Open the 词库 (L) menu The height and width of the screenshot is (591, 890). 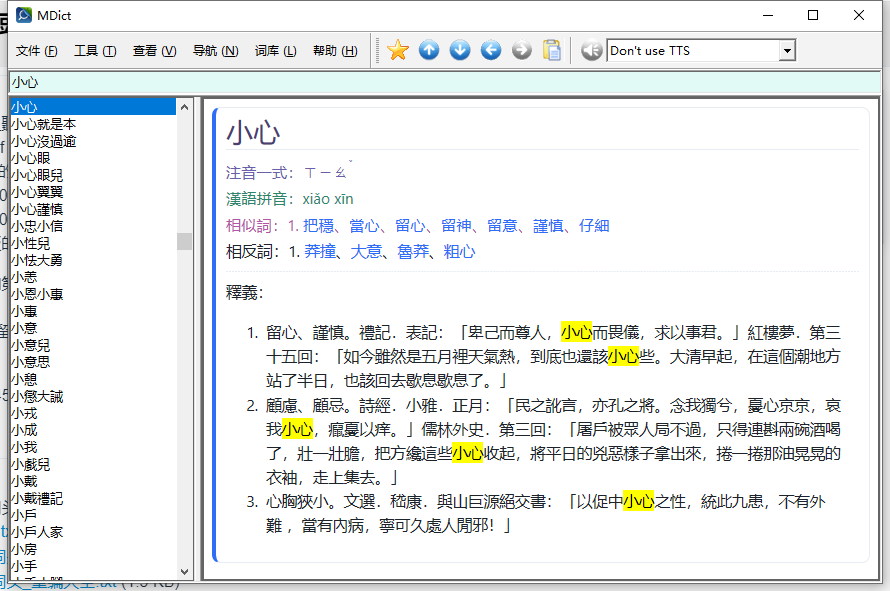click(275, 51)
